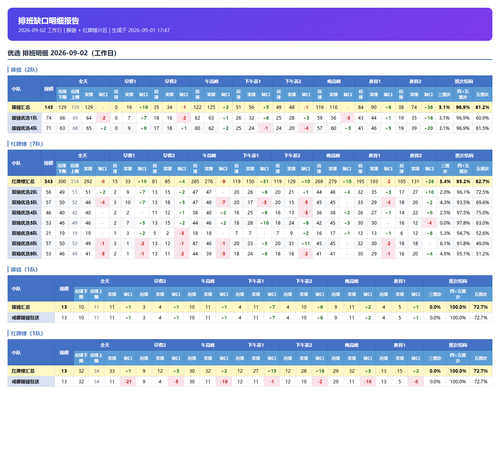Click 下午茶1 column header in the 7队 table

point(251,156)
